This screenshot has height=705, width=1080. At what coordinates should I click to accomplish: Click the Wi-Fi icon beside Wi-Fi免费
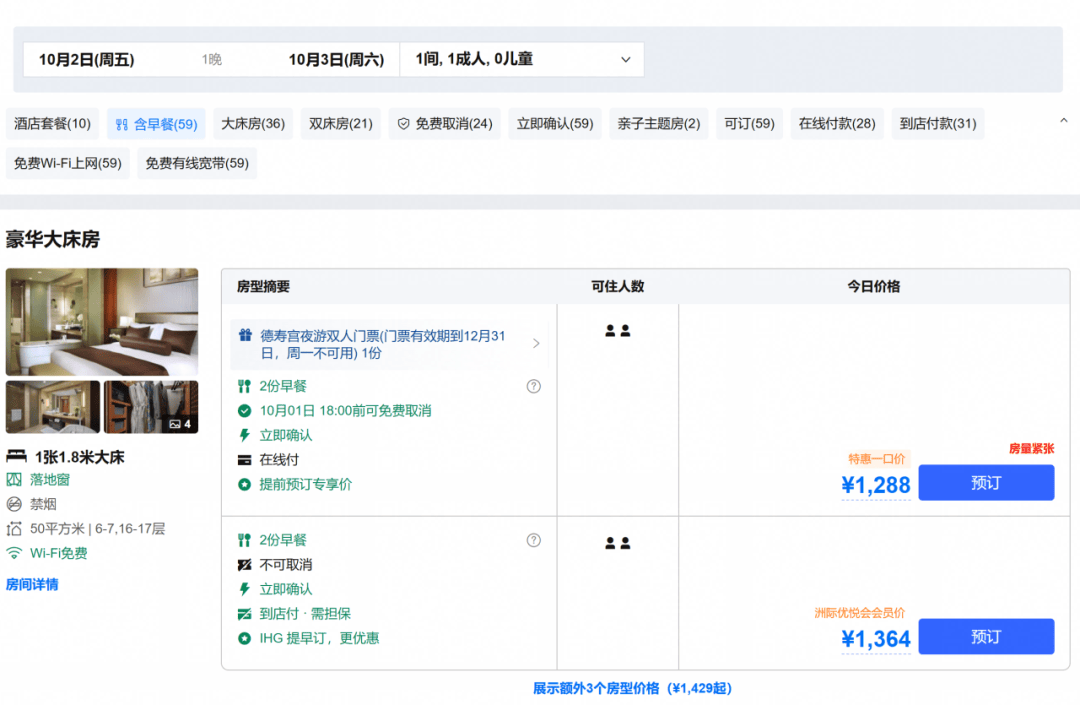[14, 553]
